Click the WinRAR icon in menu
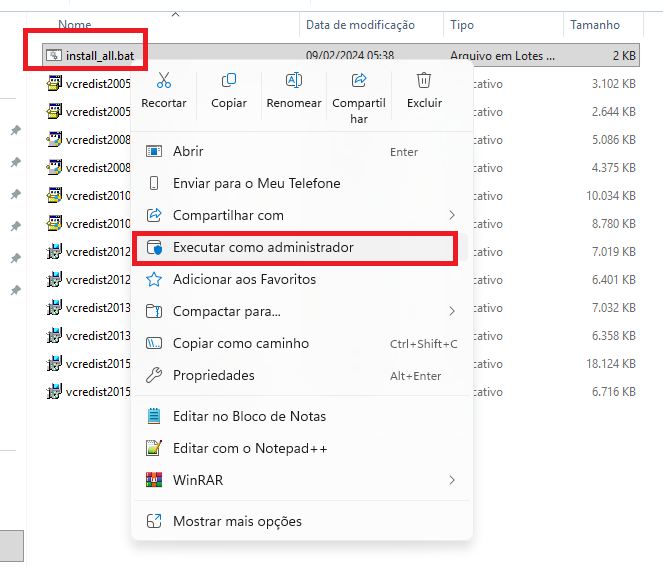The width and height of the screenshot is (663, 567). [154, 480]
